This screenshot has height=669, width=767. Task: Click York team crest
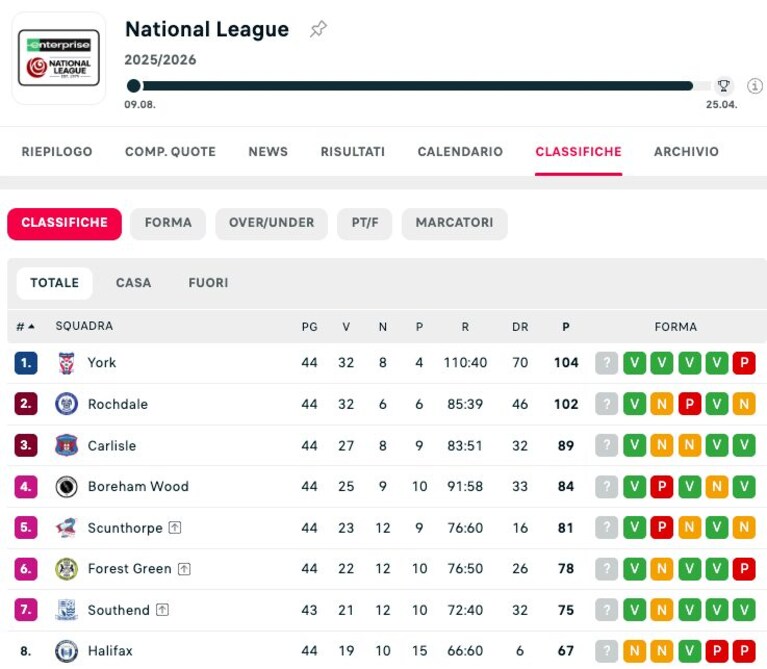[67, 363]
